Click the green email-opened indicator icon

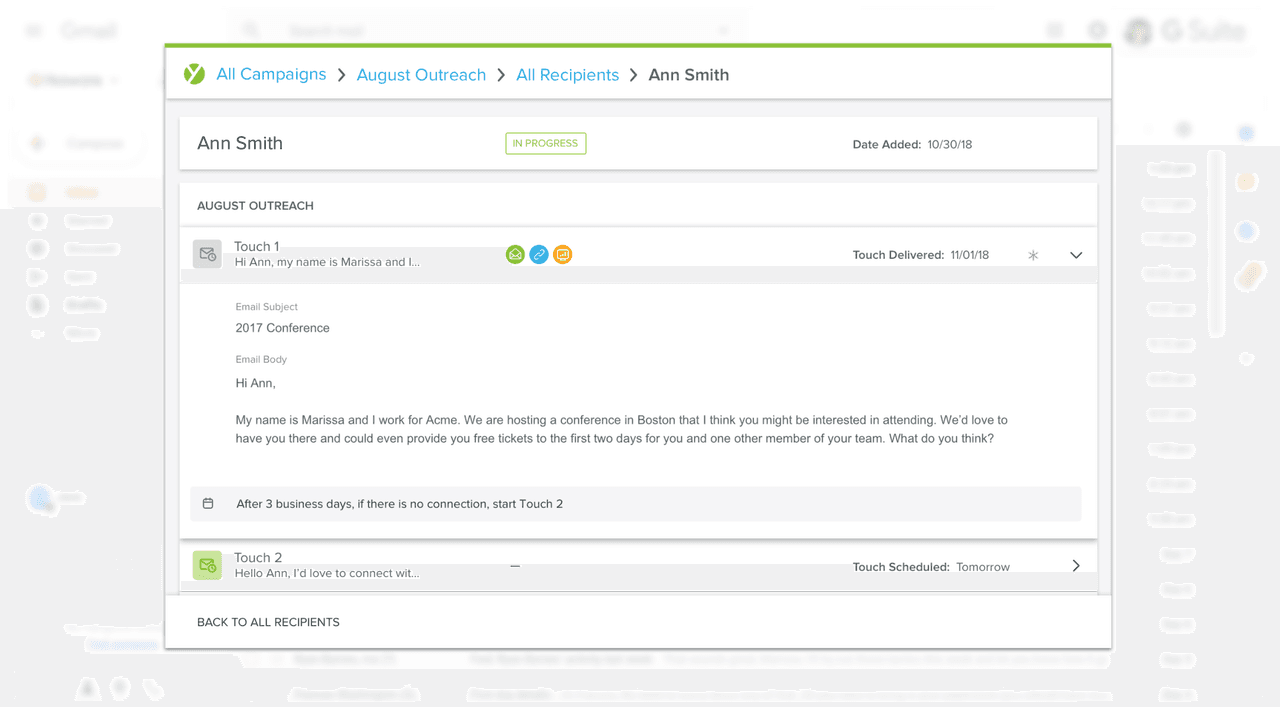[515, 255]
